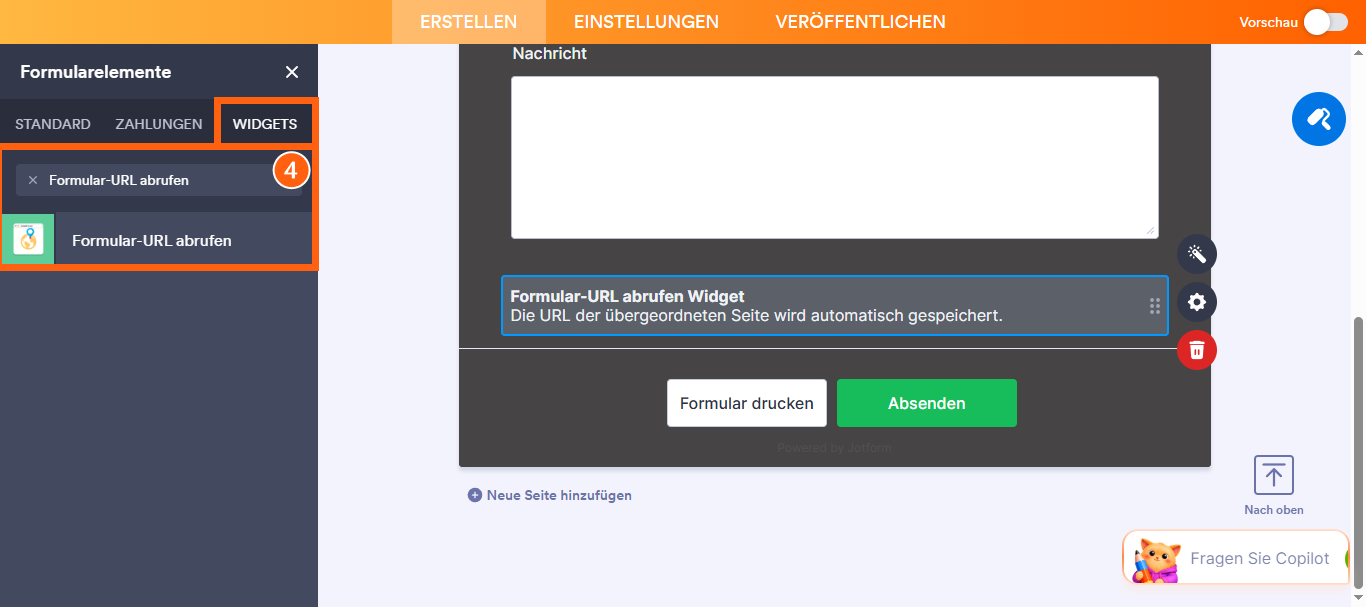Click the page vertical scrollbar
The height and width of the screenshot is (607, 1366).
(x=1358, y=453)
